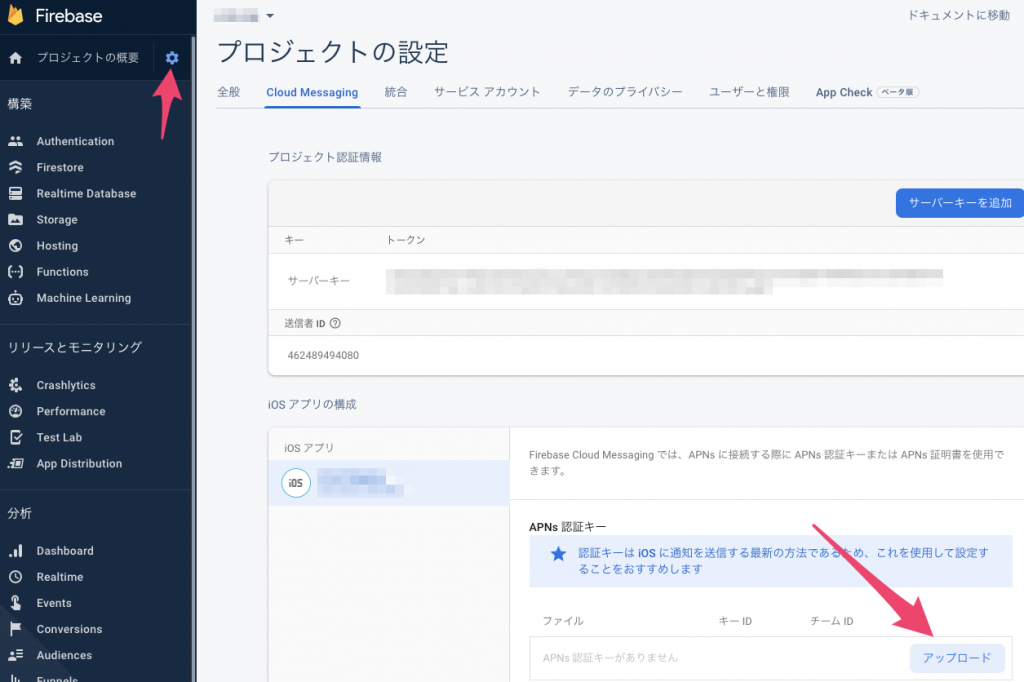
Task: Open Functions from the sidebar
Action: [x=63, y=272]
